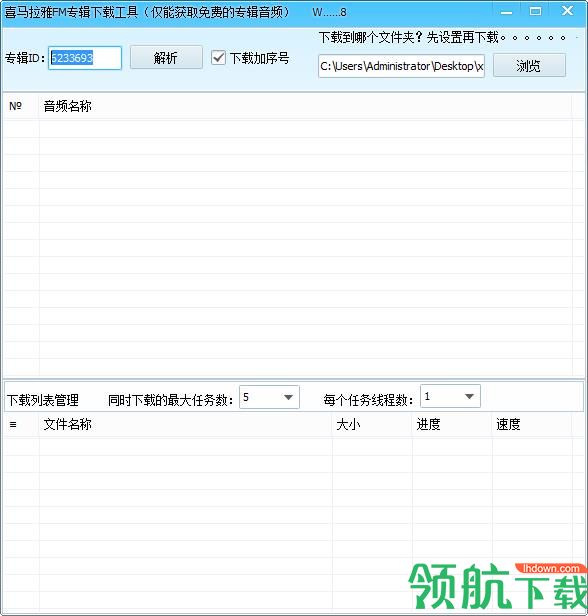Click the 专辑ID input field
This screenshot has width=588, height=616.
[85, 58]
